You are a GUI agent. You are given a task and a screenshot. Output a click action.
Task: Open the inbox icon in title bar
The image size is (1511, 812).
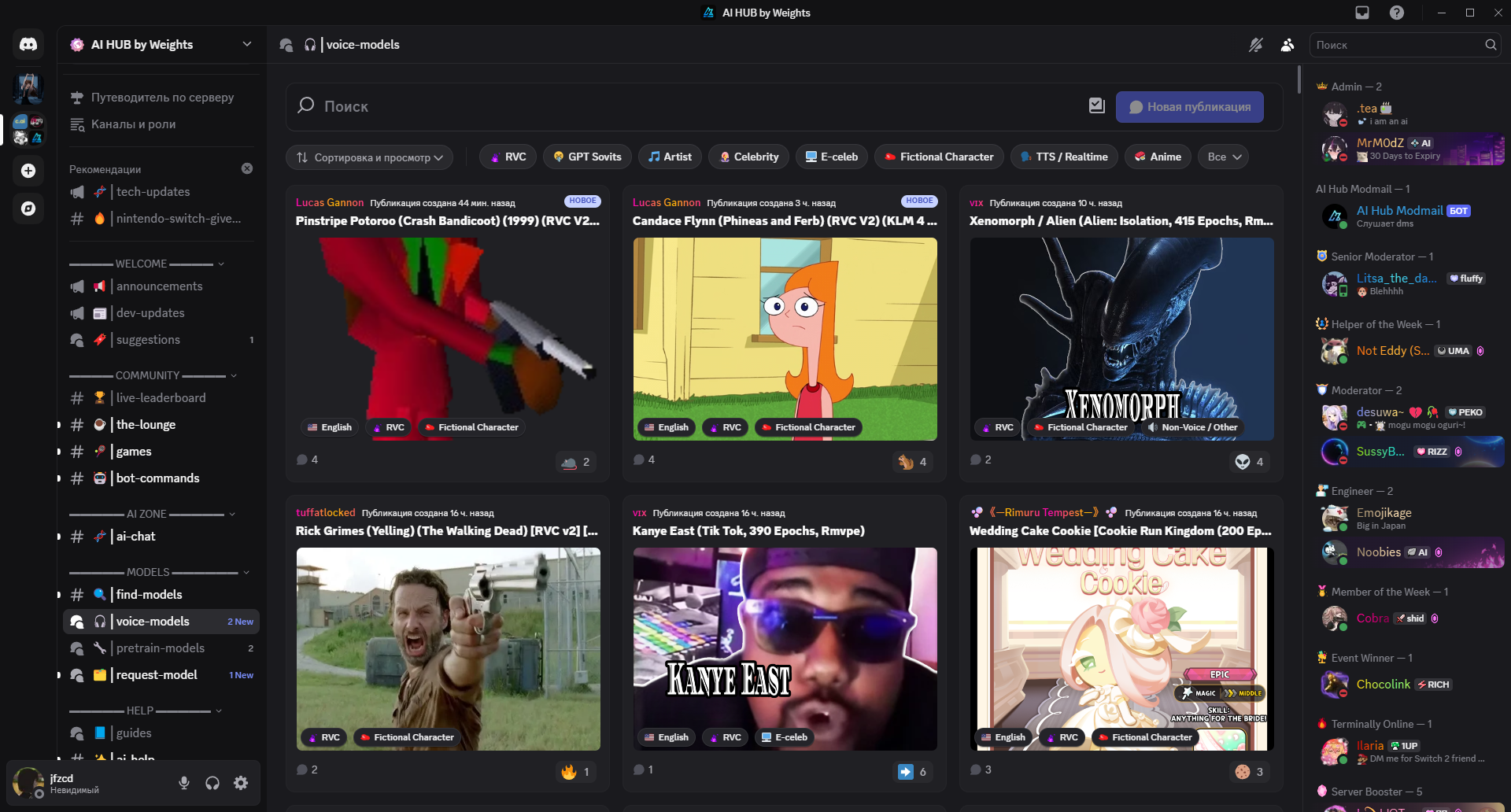click(x=1362, y=13)
